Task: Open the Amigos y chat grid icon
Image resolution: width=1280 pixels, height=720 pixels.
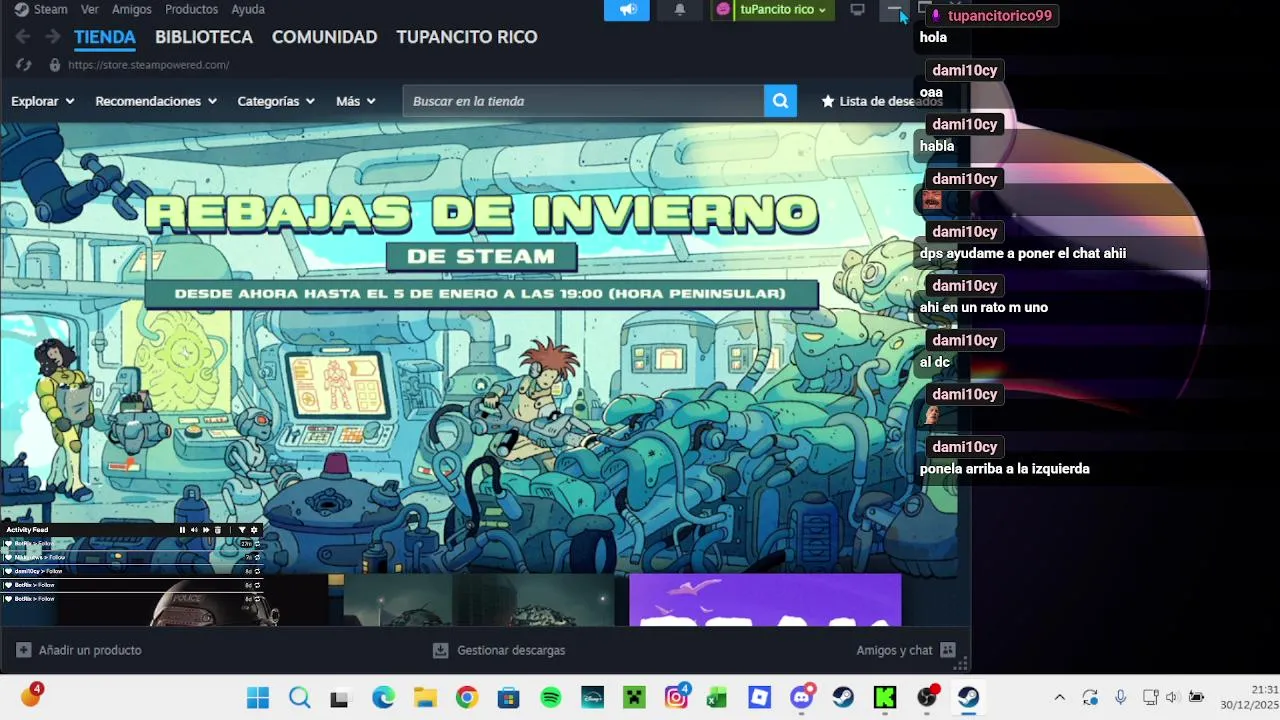Action: [x=948, y=650]
